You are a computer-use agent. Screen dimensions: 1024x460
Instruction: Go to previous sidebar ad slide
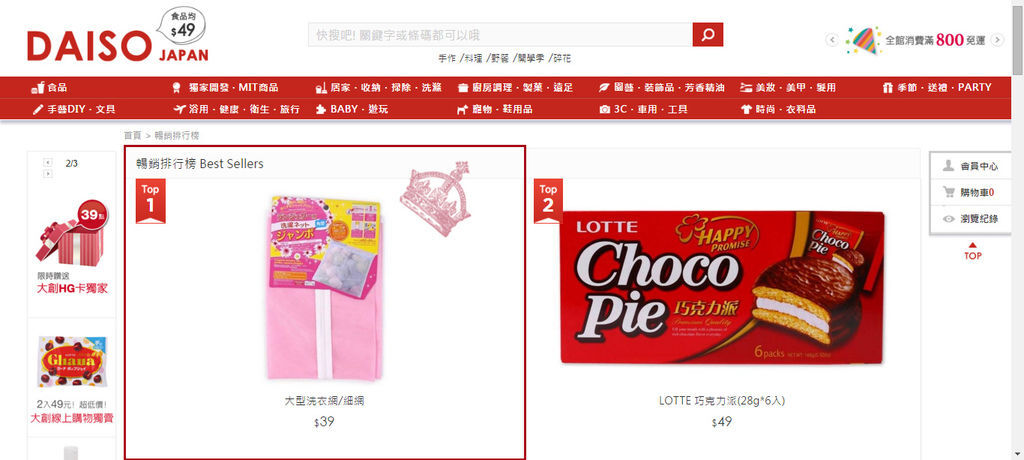pos(48,162)
